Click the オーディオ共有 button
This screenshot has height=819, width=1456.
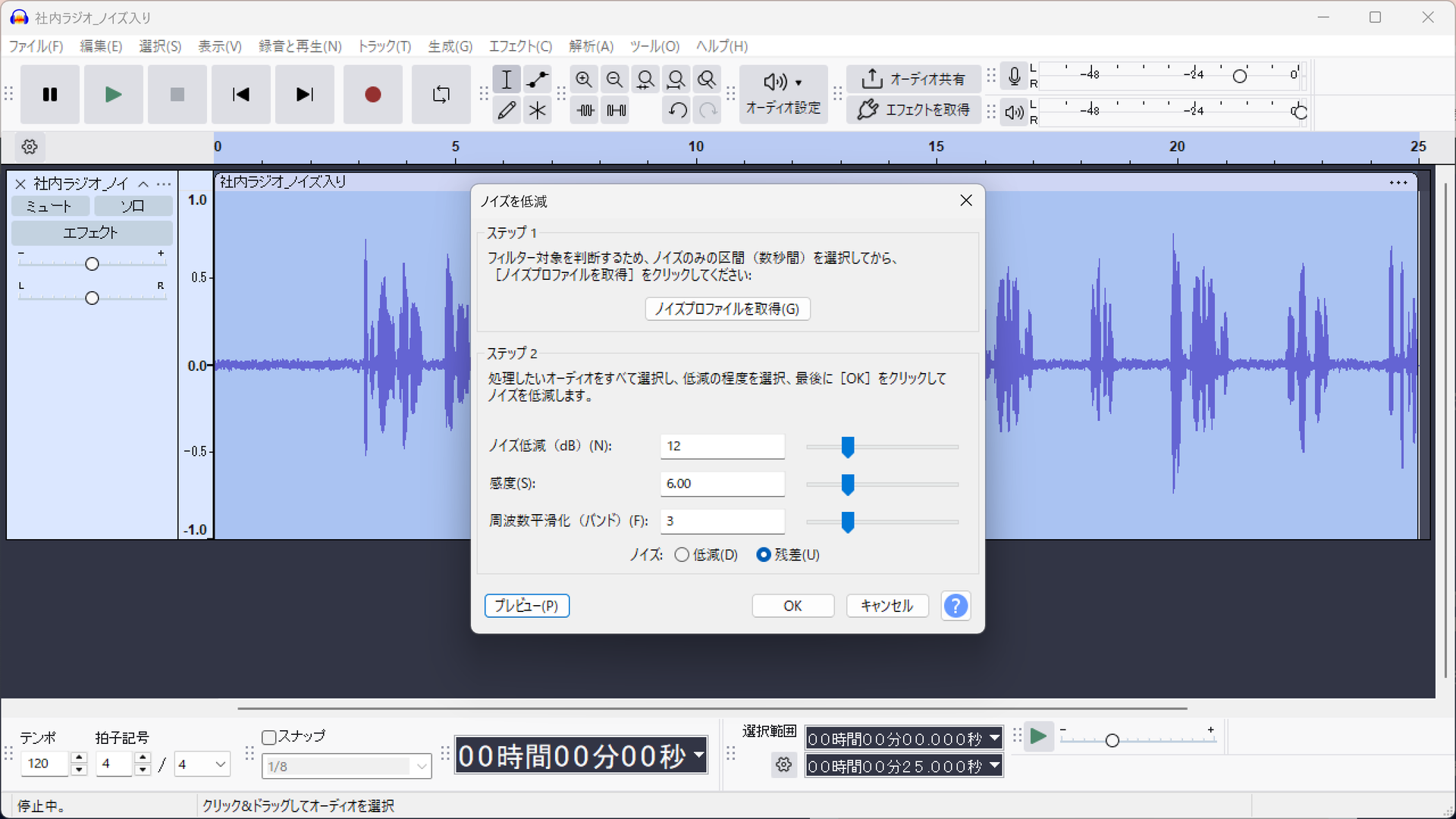click(914, 79)
